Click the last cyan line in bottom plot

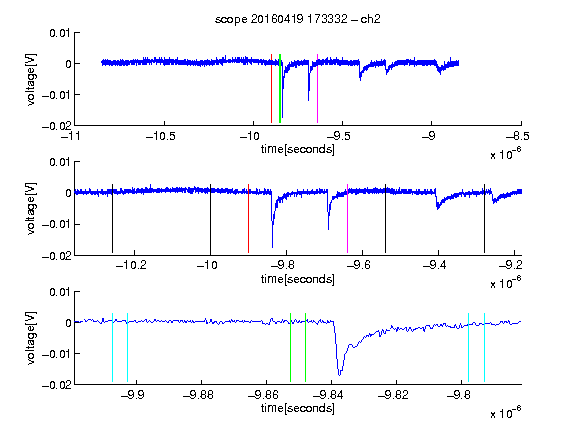tap(485, 348)
